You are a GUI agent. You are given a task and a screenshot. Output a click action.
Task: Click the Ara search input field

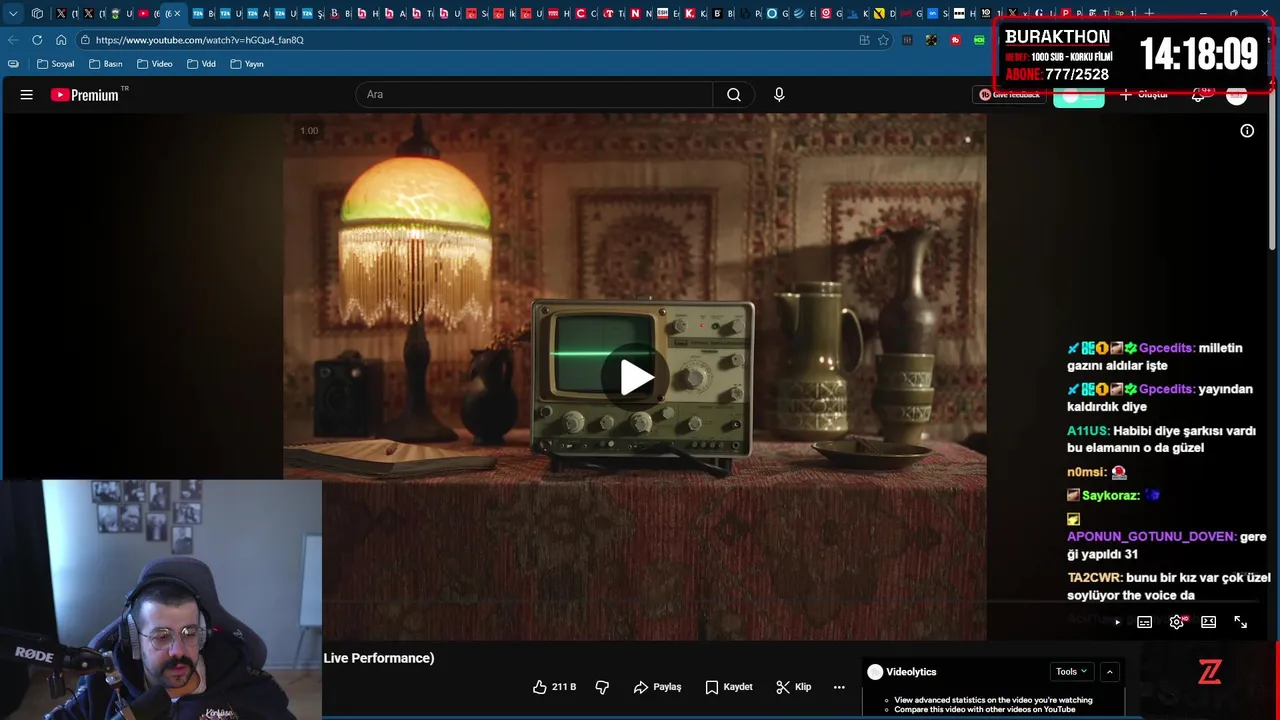[x=534, y=94]
